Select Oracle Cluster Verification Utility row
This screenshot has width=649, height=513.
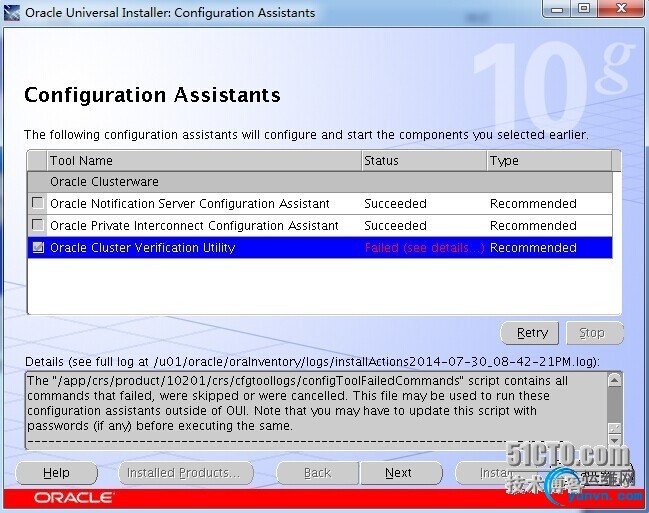pyautogui.click(x=320, y=248)
